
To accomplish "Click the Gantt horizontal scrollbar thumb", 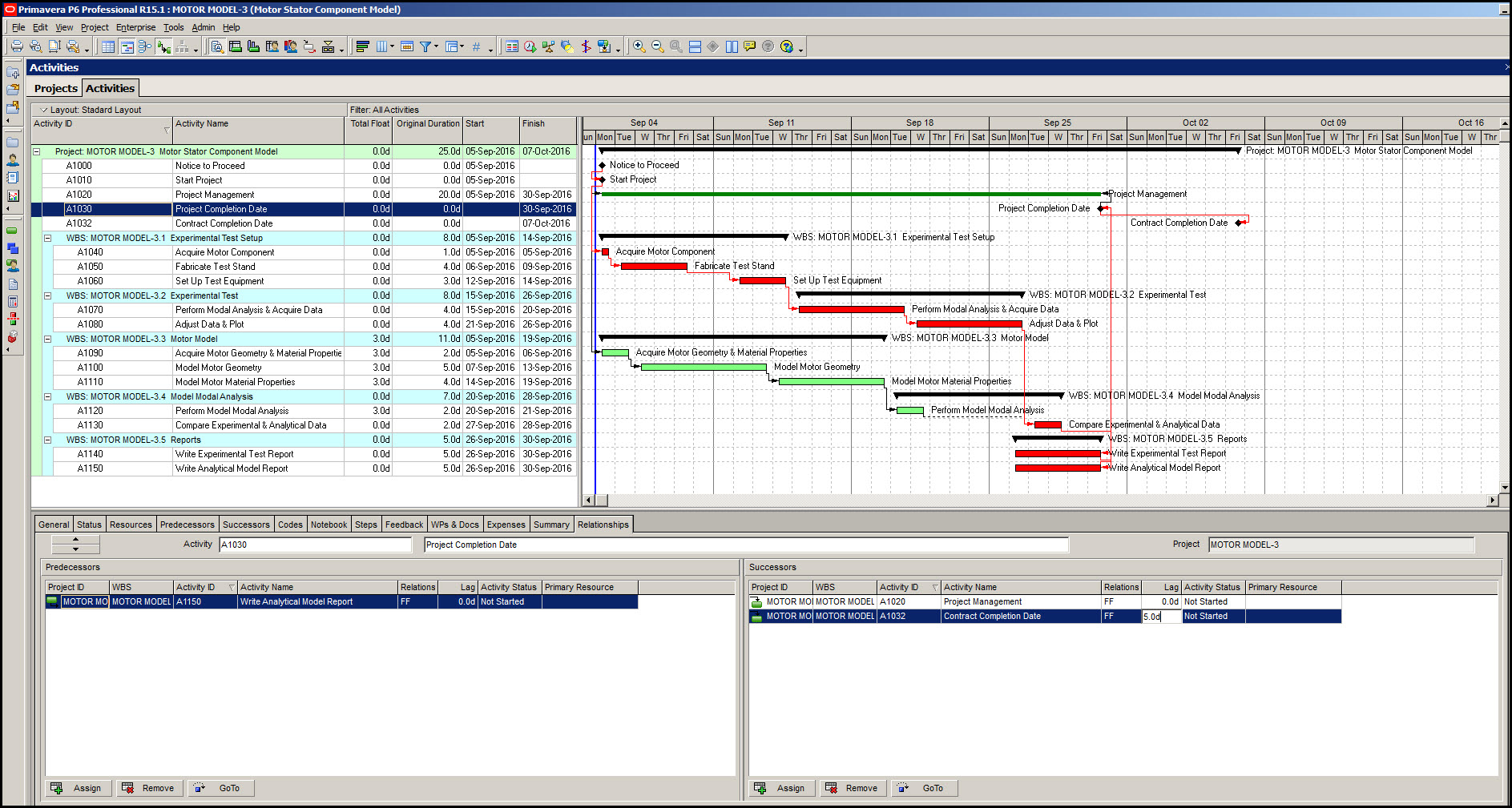I will 601,500.
